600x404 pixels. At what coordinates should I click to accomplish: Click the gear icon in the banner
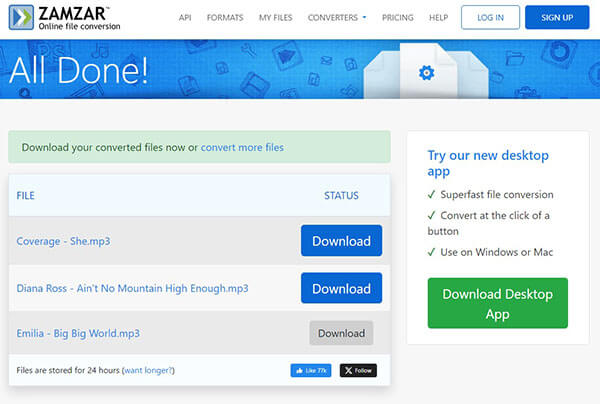point(426,73)
